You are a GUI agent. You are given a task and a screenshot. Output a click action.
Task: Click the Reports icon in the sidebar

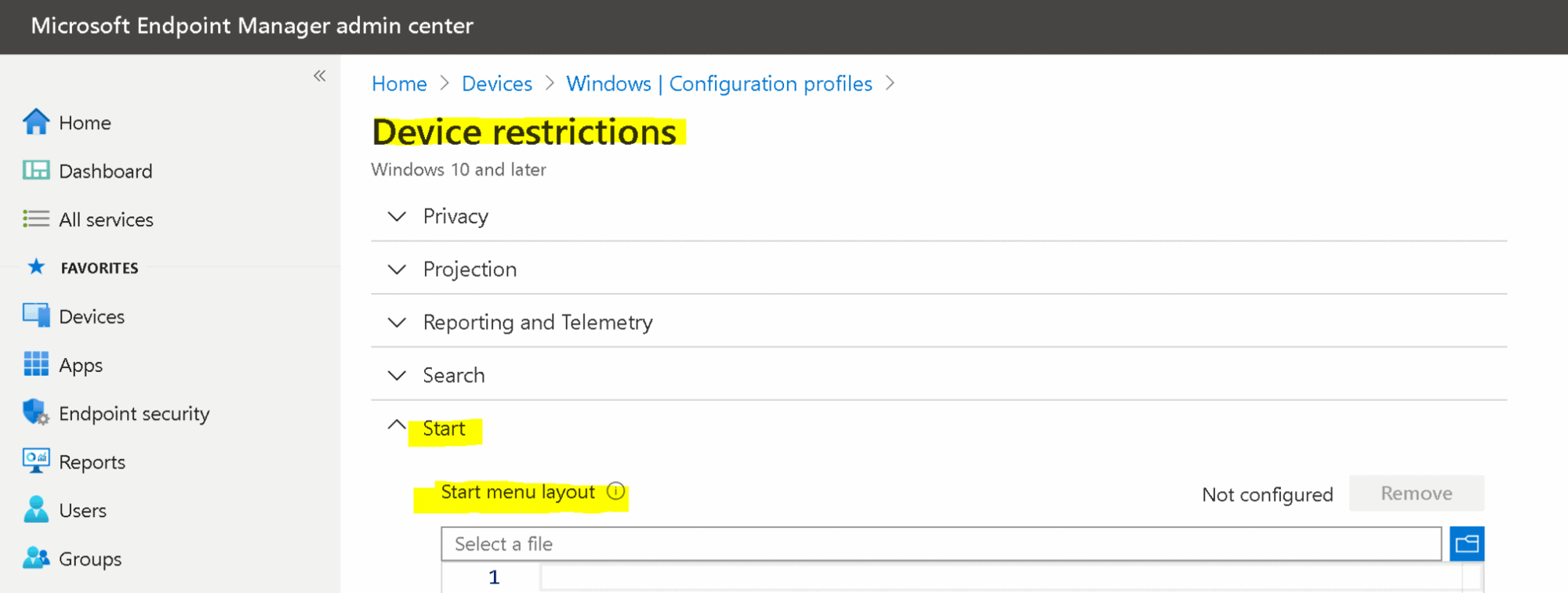pos(34,461)
